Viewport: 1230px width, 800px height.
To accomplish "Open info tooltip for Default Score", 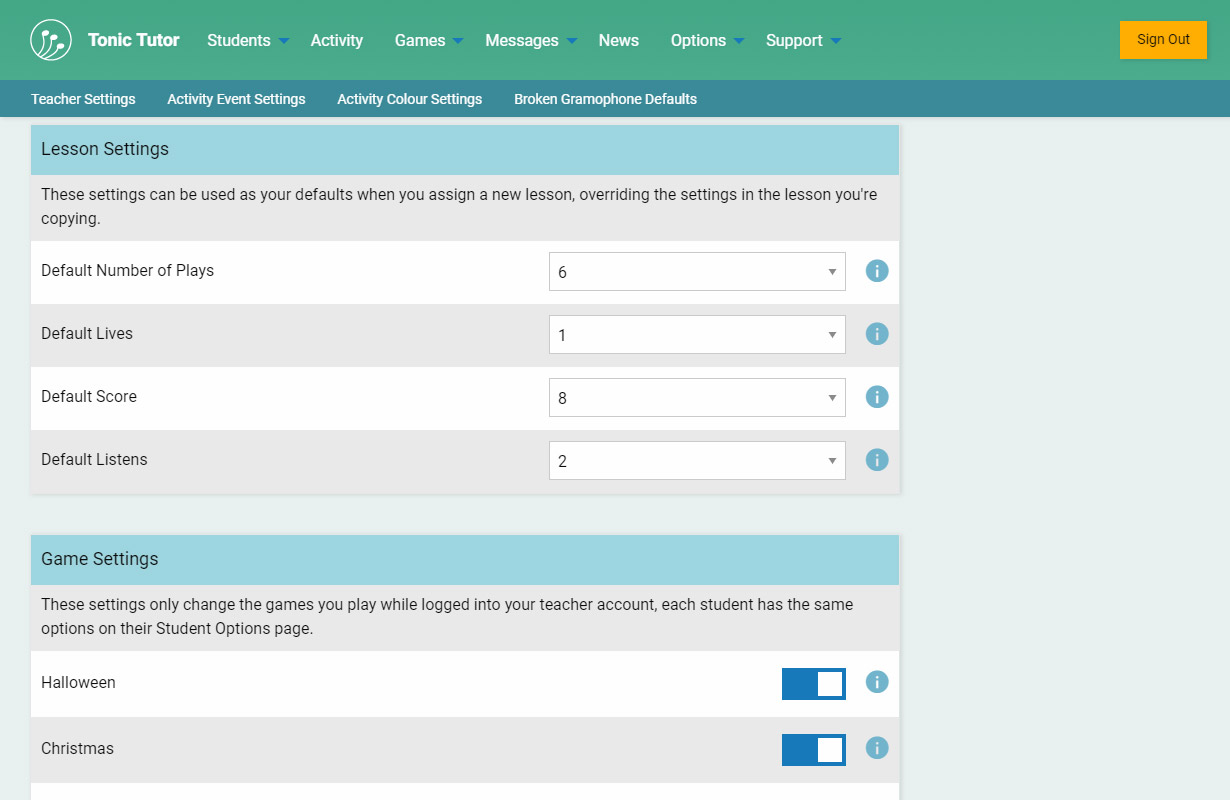I will click(x=877, y=397).
